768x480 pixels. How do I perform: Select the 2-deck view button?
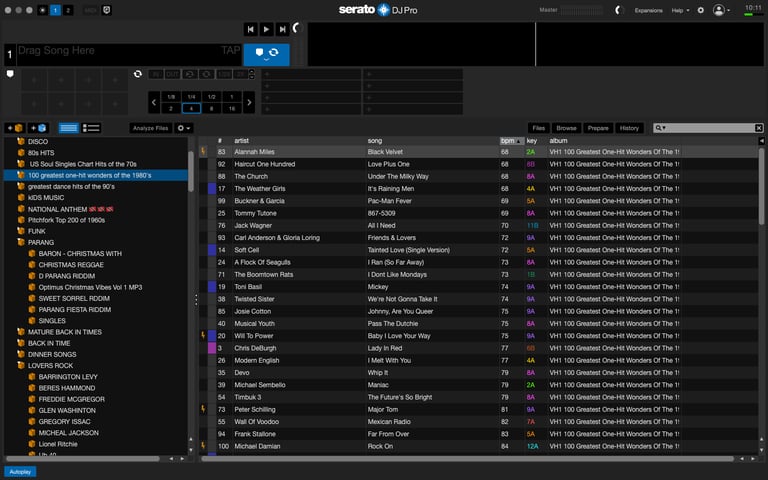[68, 10]
